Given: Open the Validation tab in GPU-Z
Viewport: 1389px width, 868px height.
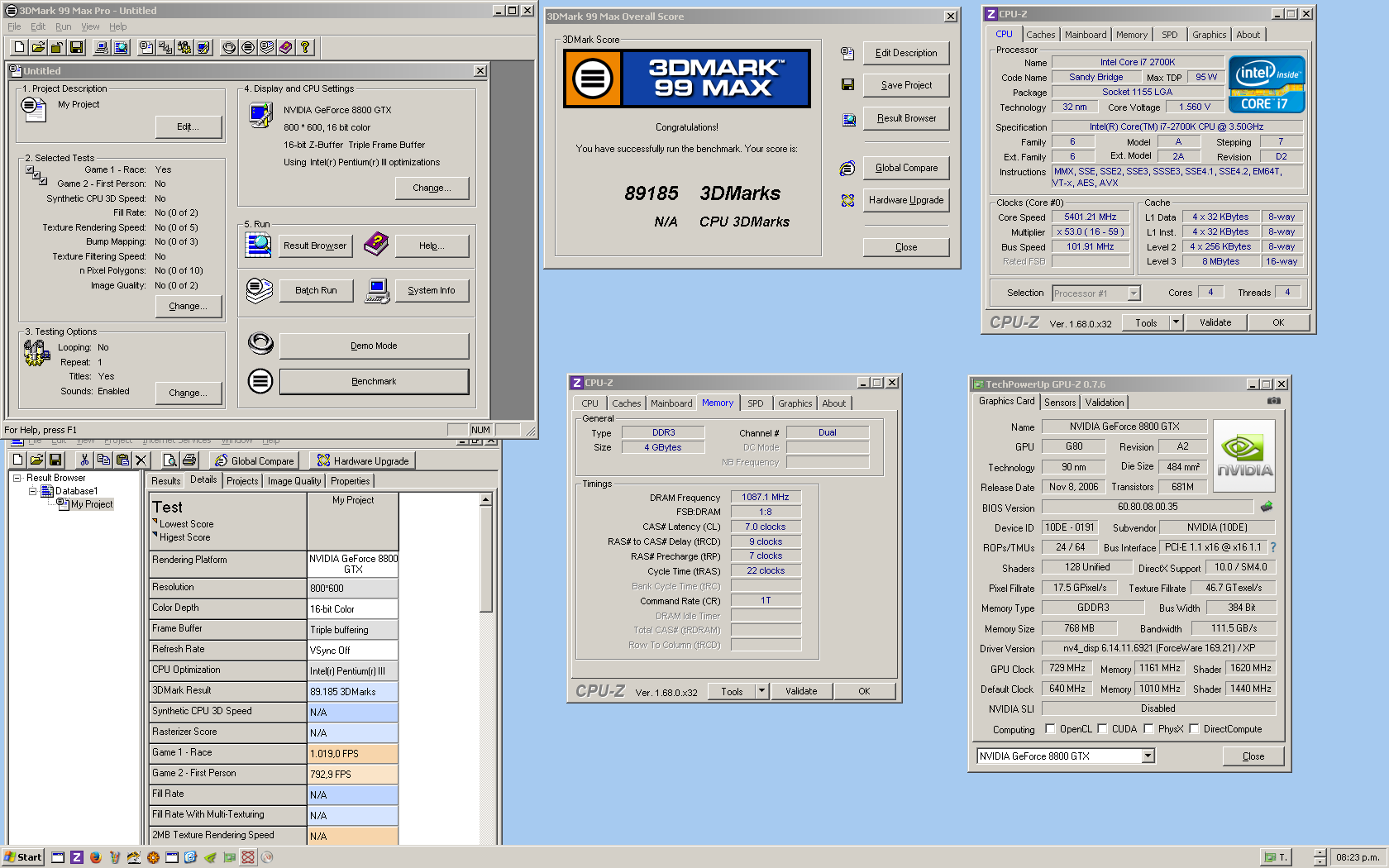Looking at the screenshot, I should point(1105,403).
